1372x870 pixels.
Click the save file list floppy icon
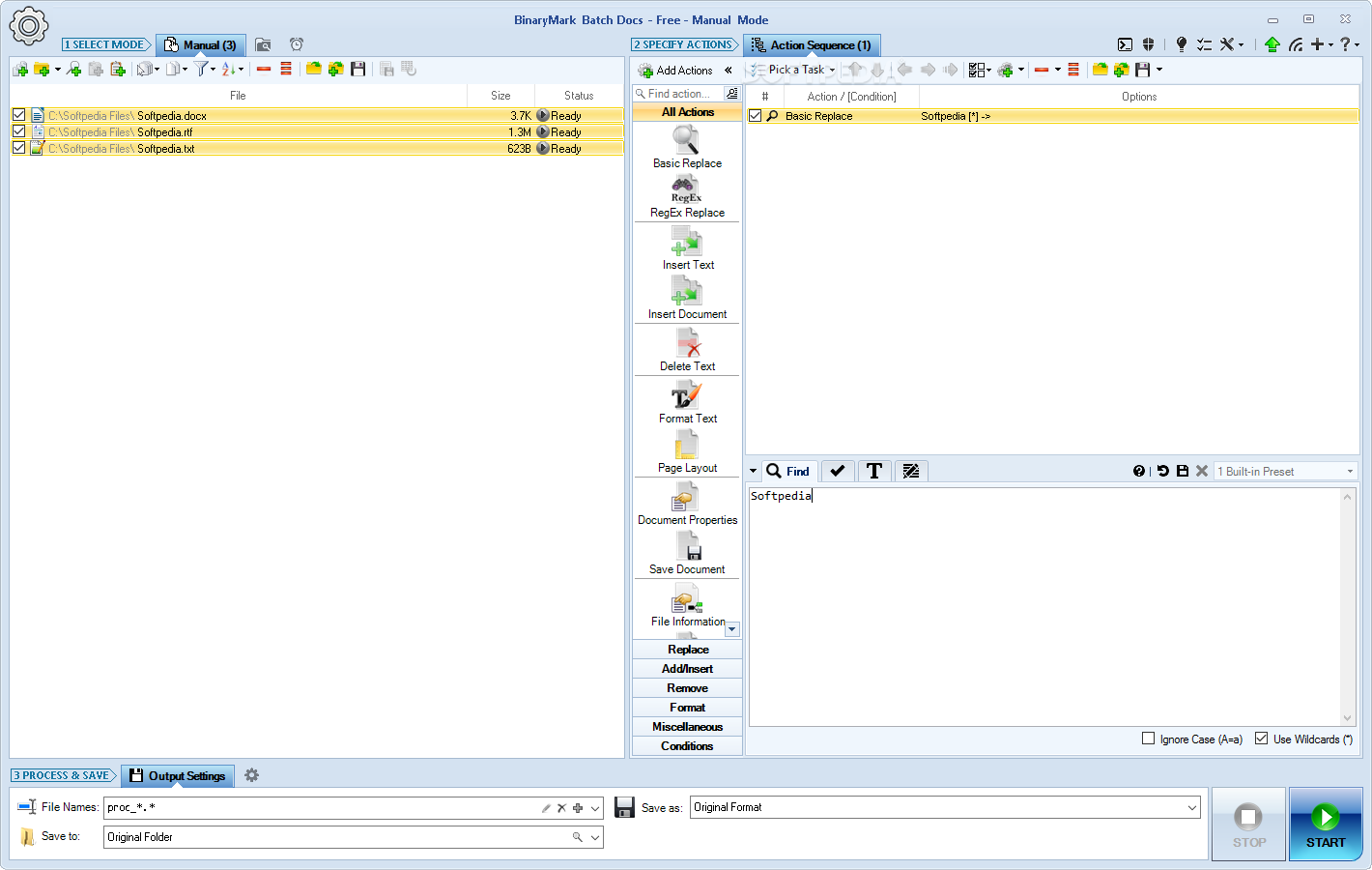[358, 69]
